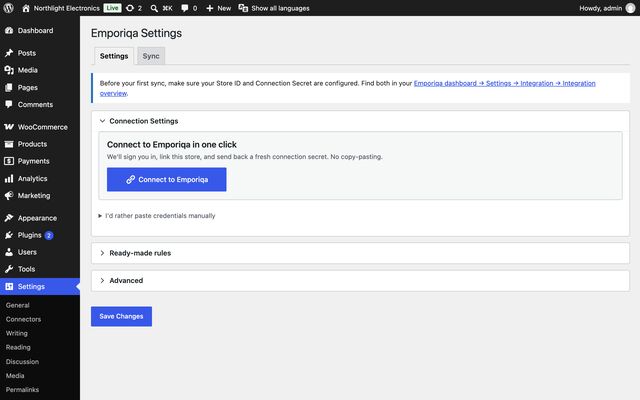Click the WooCommerce logo icon
Screen dimensions: 640x400
pos(9,127)
